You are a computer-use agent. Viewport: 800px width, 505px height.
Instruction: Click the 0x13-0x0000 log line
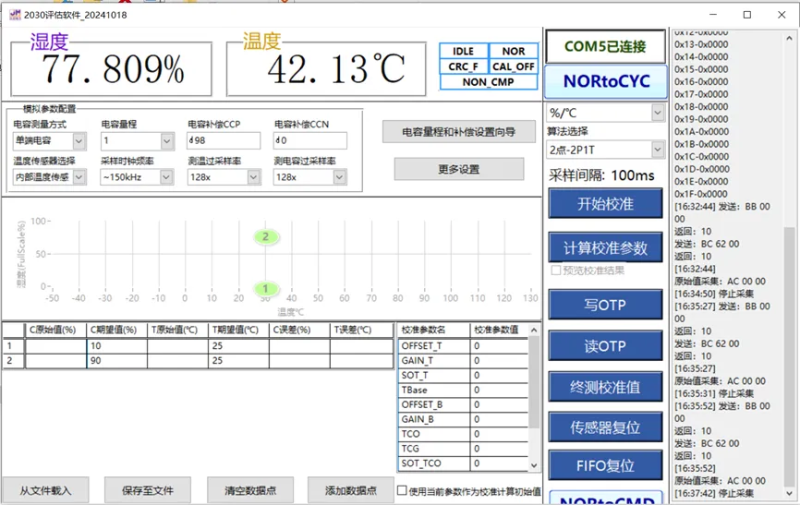pos(701,44)
